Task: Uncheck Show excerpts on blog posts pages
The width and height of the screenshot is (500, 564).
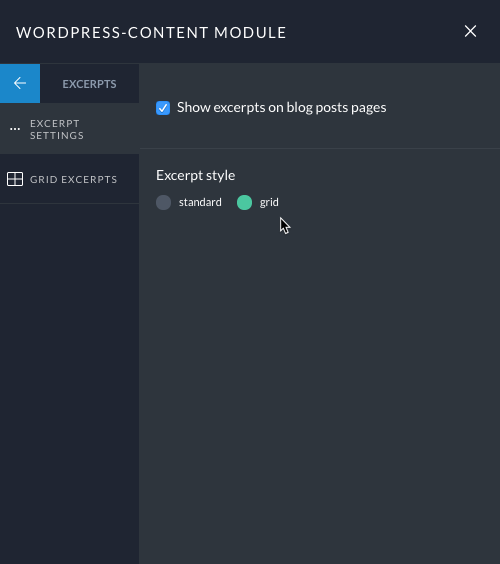Action: click(x=163, y=108)
